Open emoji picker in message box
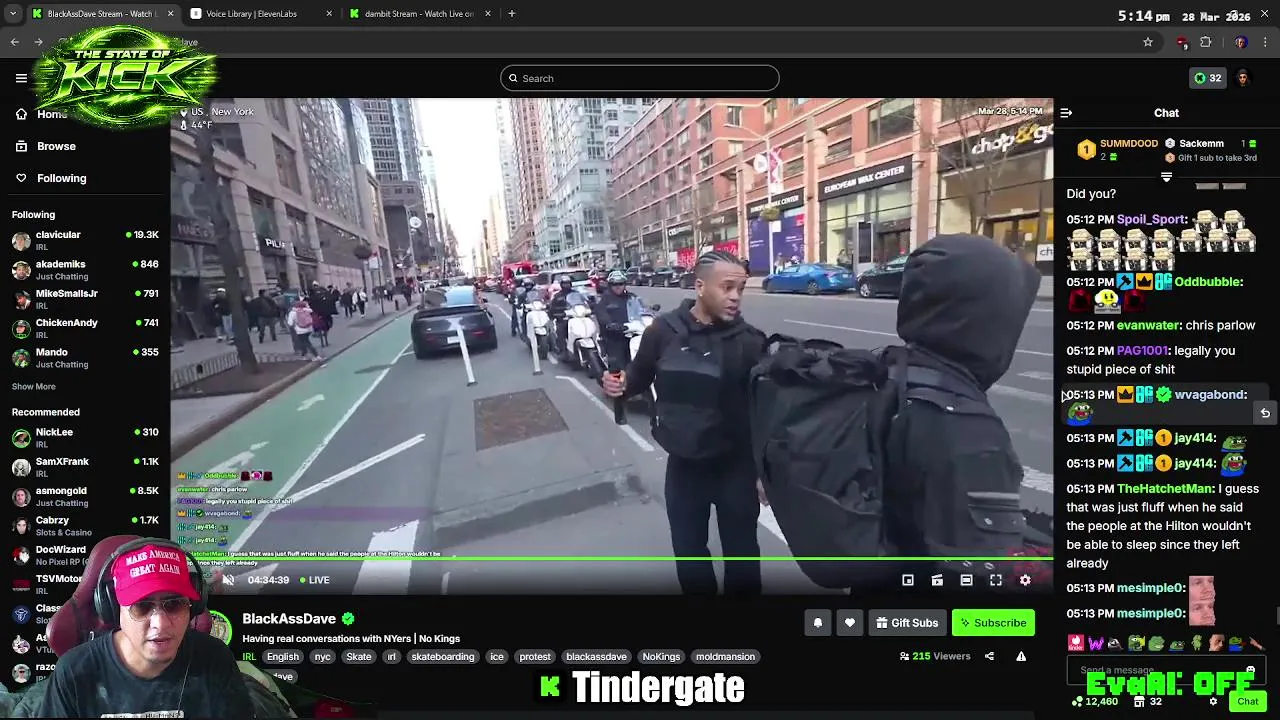1280x720 pixels. click(x=1250, y=670)
